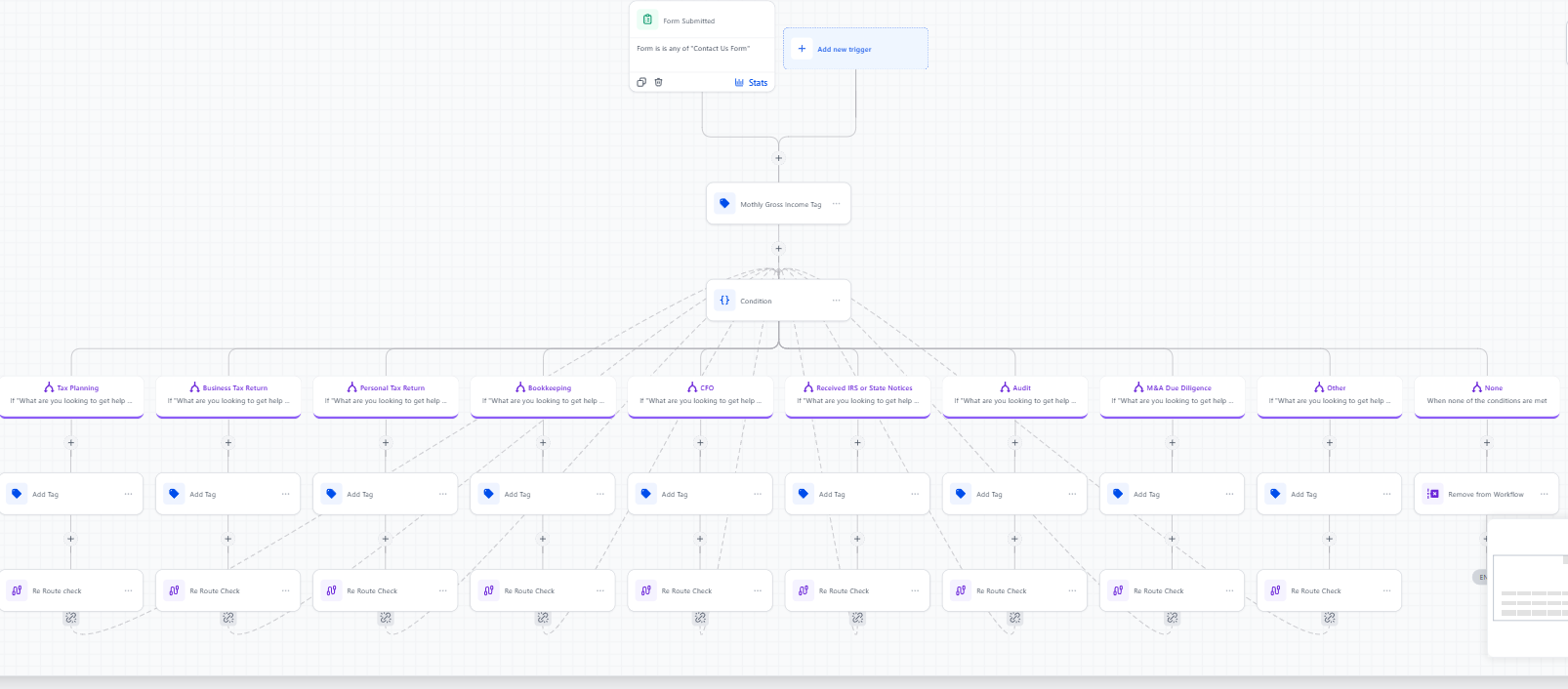1568x689 pixels.
Task: Select the CFO branch
Action: click(x=700, y=396)
